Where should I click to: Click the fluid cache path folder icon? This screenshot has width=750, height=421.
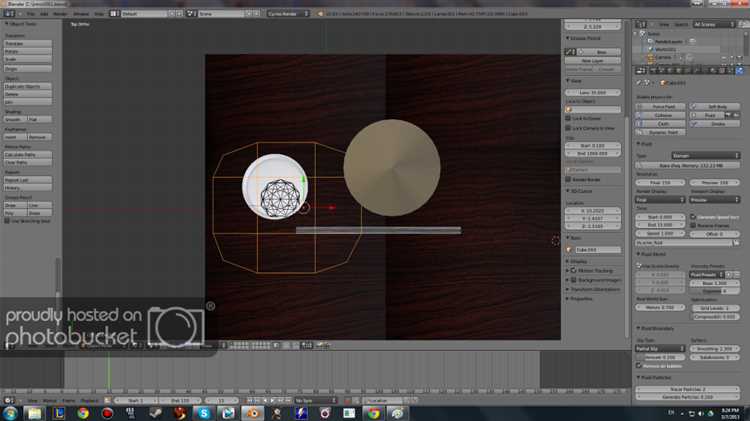click(x=736, y=243)
